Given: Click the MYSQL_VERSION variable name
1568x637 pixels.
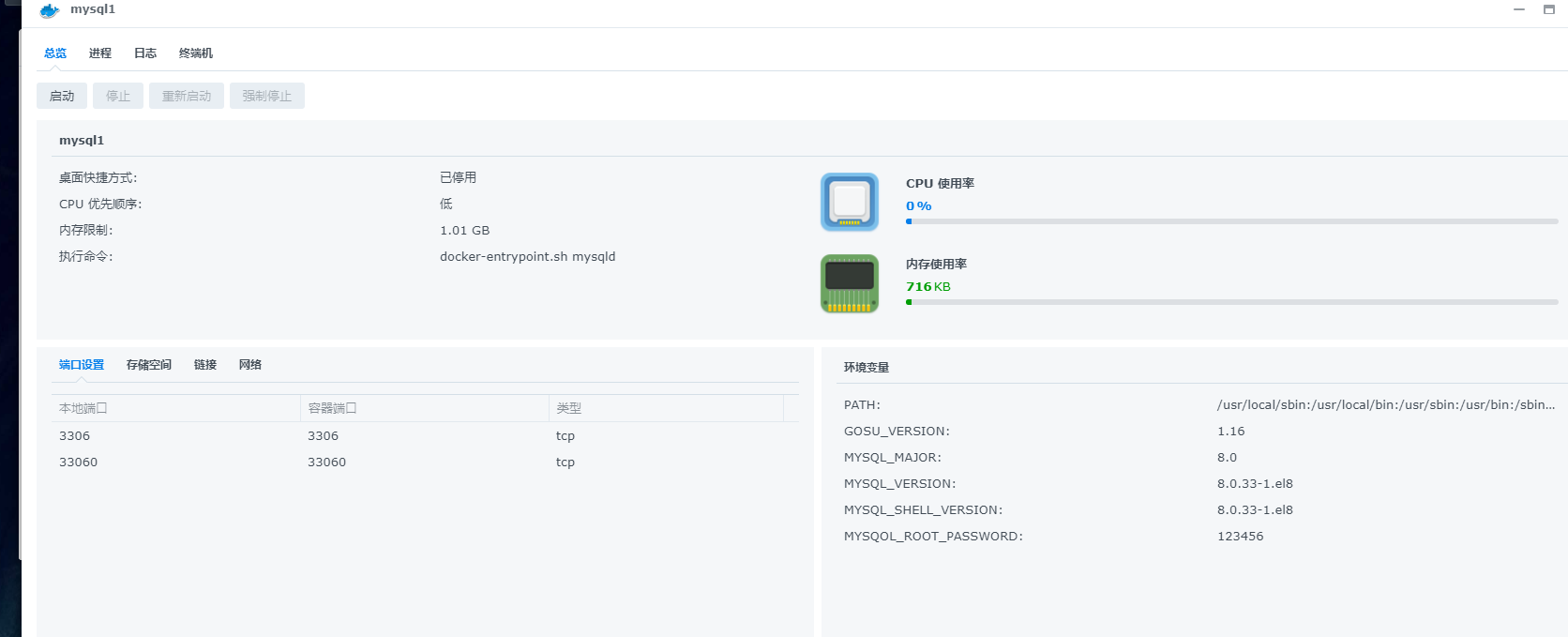Looking at the screenshot, I should click(x=900, y=484).
